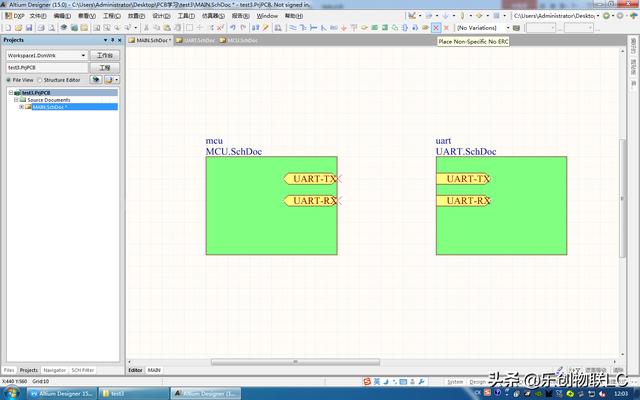Click the UART-TX entry on mcu sheet
640x400 pixels.
311,179
